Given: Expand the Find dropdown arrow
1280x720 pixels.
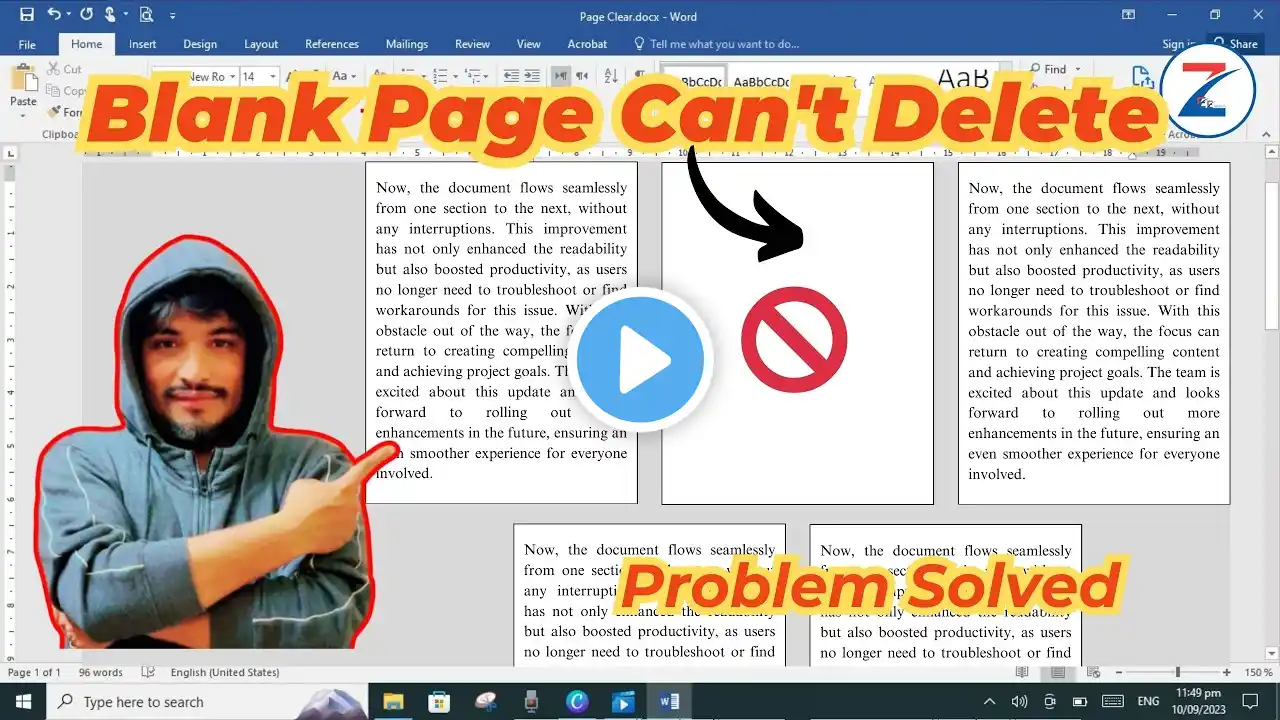Looking at the screenshot, I should [x=1078, y=70].
